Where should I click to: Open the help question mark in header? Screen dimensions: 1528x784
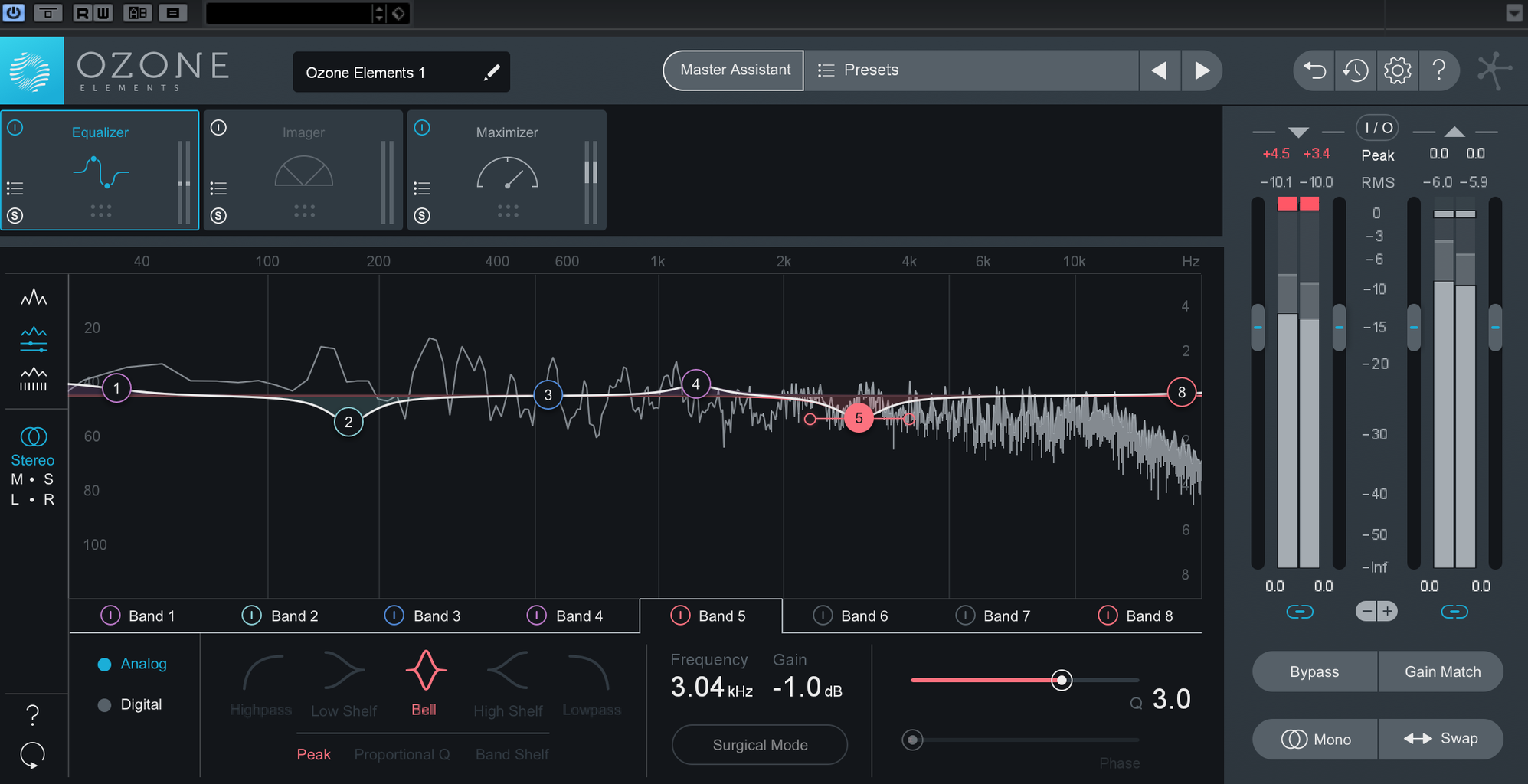coord(1438,70)
